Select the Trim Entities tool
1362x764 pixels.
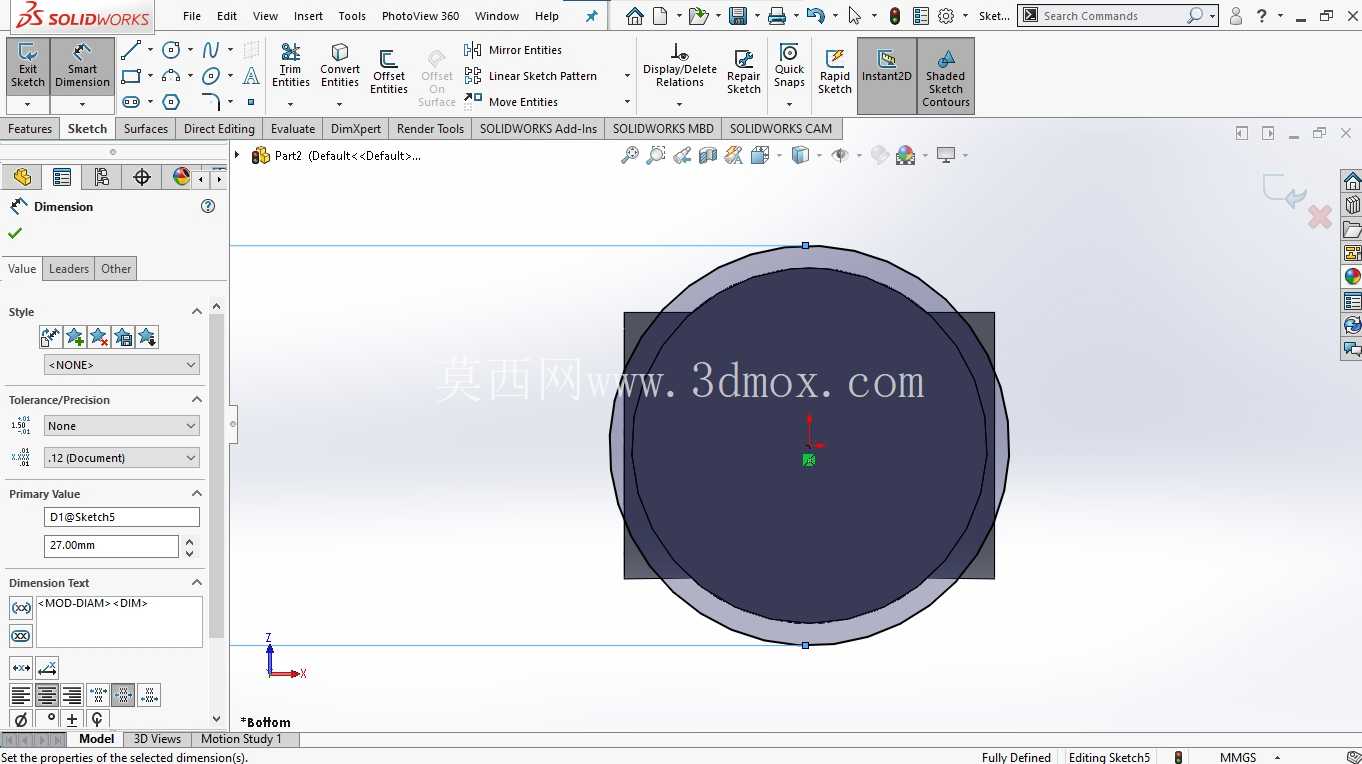click(291, 67)
